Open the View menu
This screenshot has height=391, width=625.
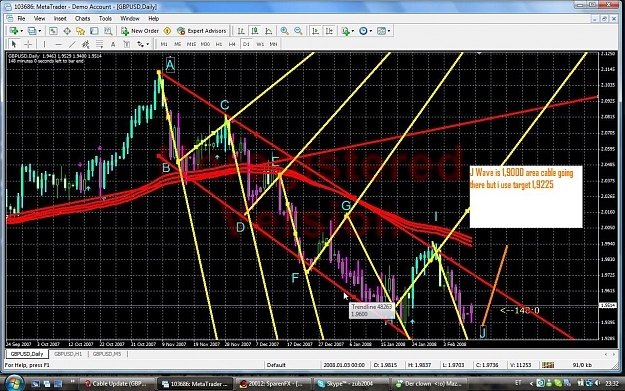(x=39, y=18)
